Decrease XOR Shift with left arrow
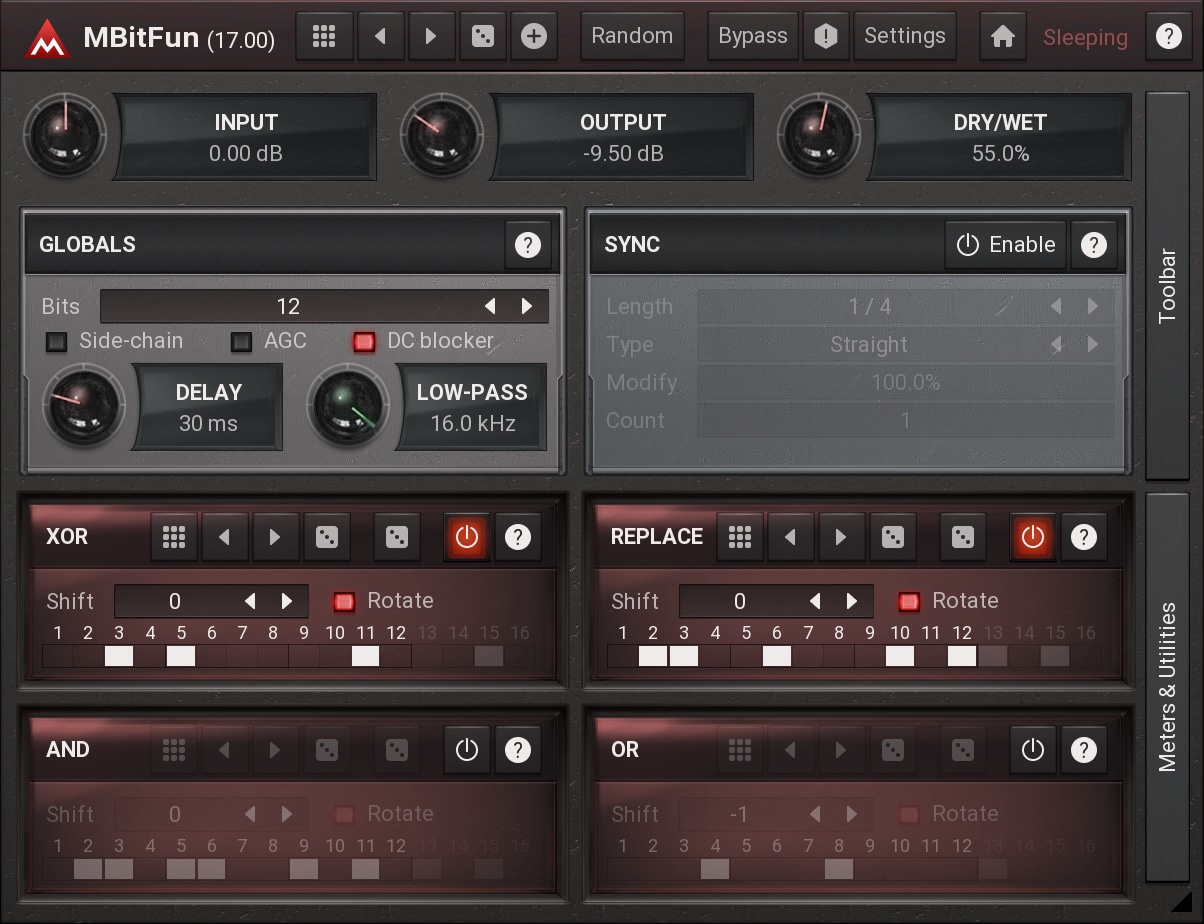The image size is (1204, 924). pos(250,601)
